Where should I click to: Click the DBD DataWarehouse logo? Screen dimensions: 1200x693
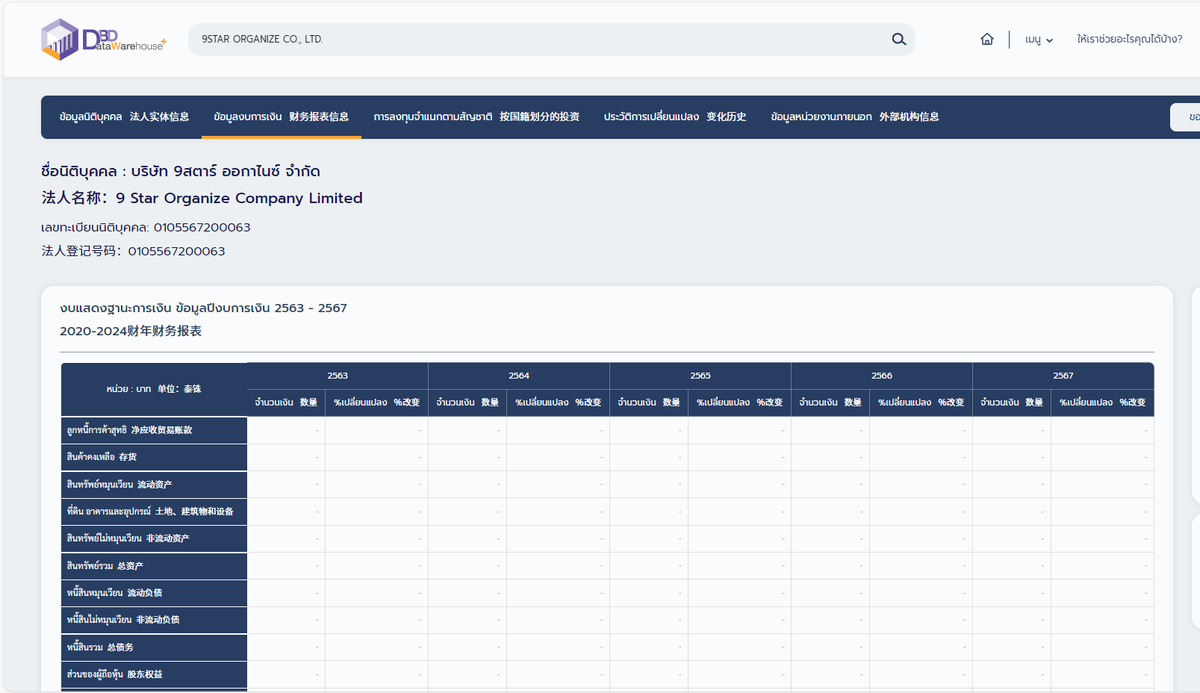coord(104,40)
